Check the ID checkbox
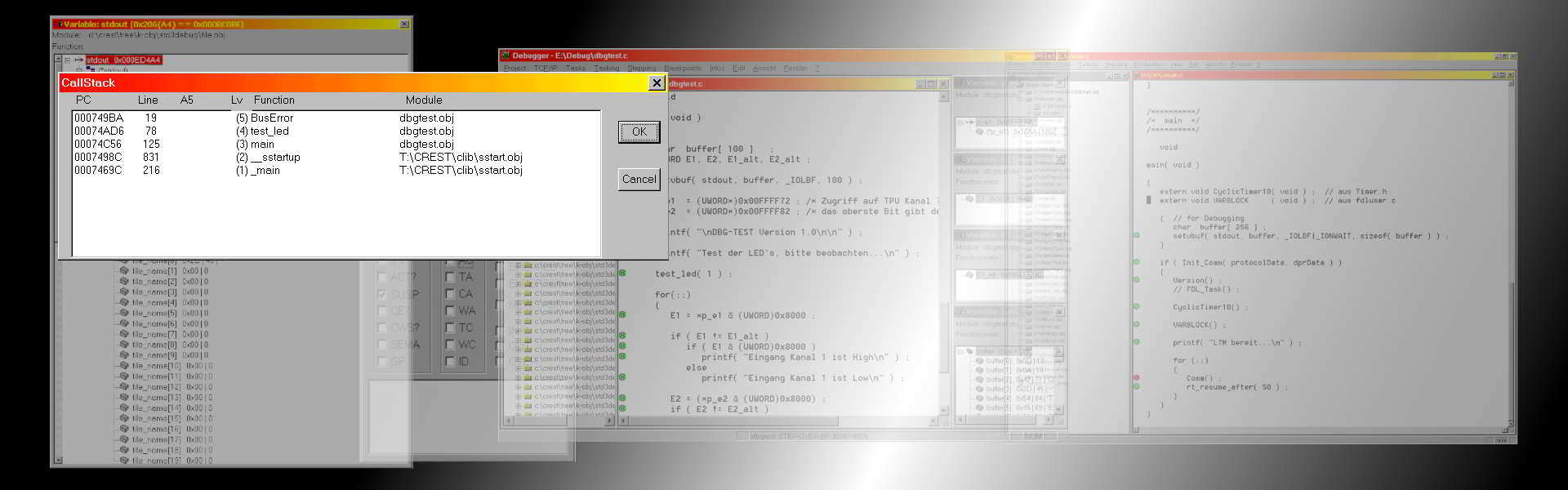 coord(450,362)
